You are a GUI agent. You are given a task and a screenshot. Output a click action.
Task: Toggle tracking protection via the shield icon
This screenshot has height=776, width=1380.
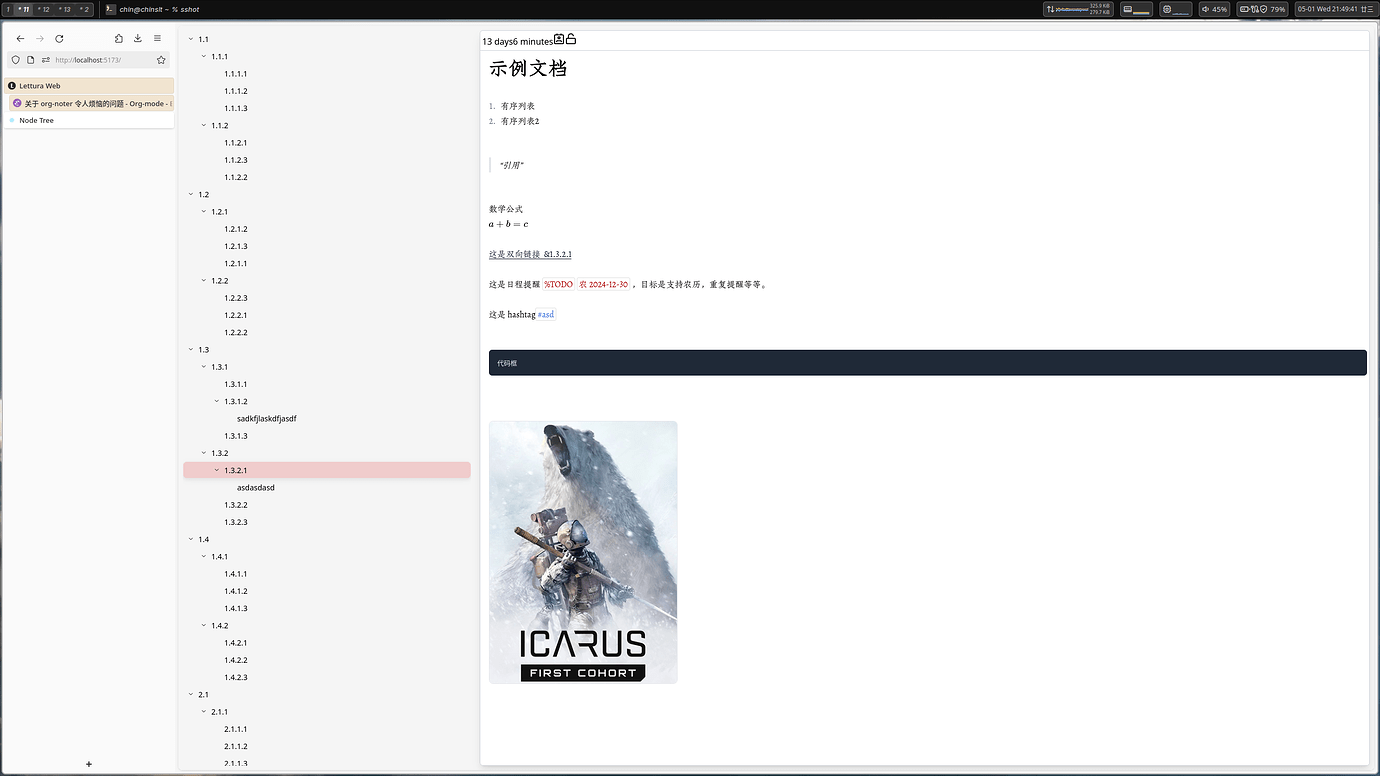(x=14, y=59)
